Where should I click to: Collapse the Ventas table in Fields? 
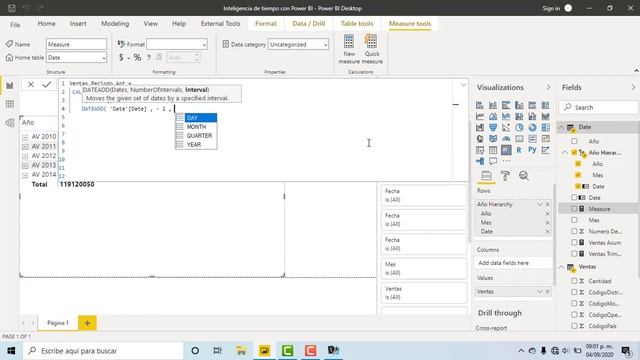[x=561, y=267]
